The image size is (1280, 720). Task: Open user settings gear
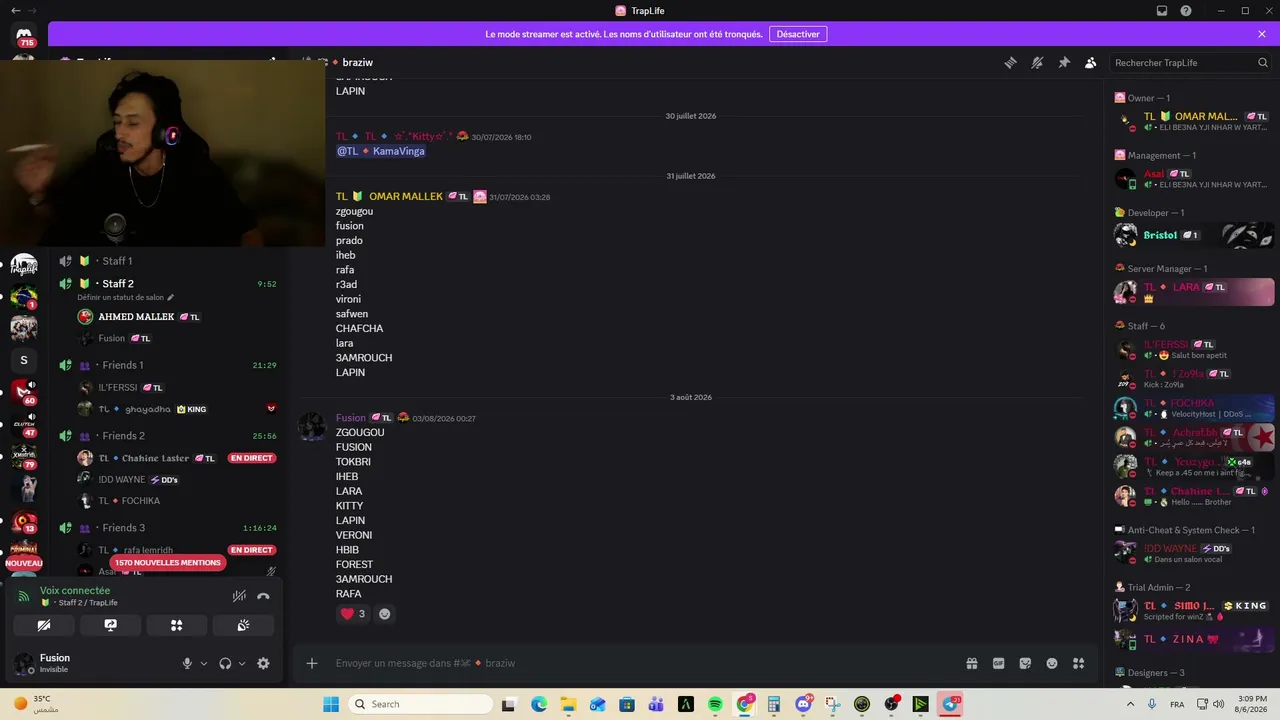coord(263,663)
